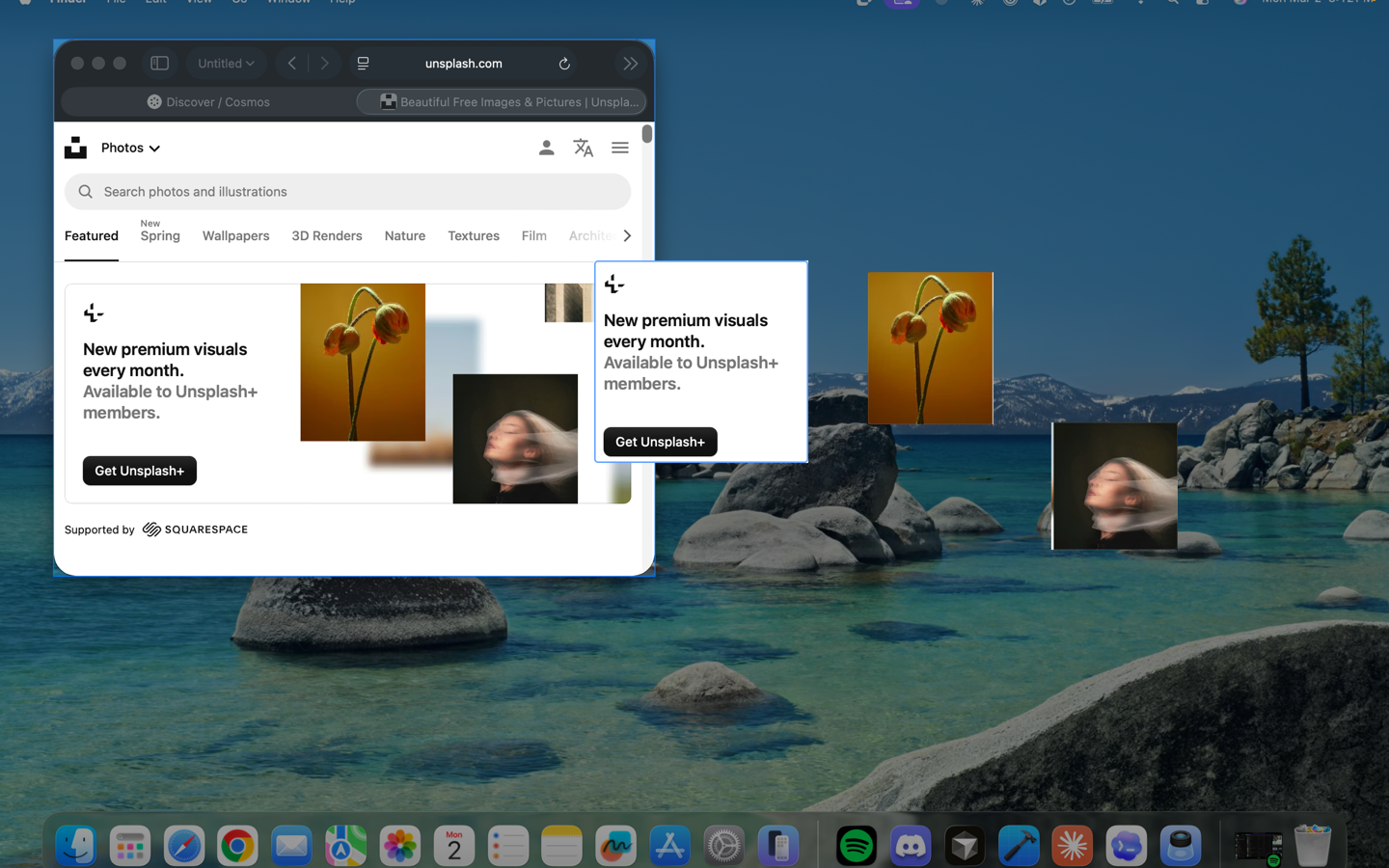
Task: Open the Wallpapers category
Action: tap(235, 236)
